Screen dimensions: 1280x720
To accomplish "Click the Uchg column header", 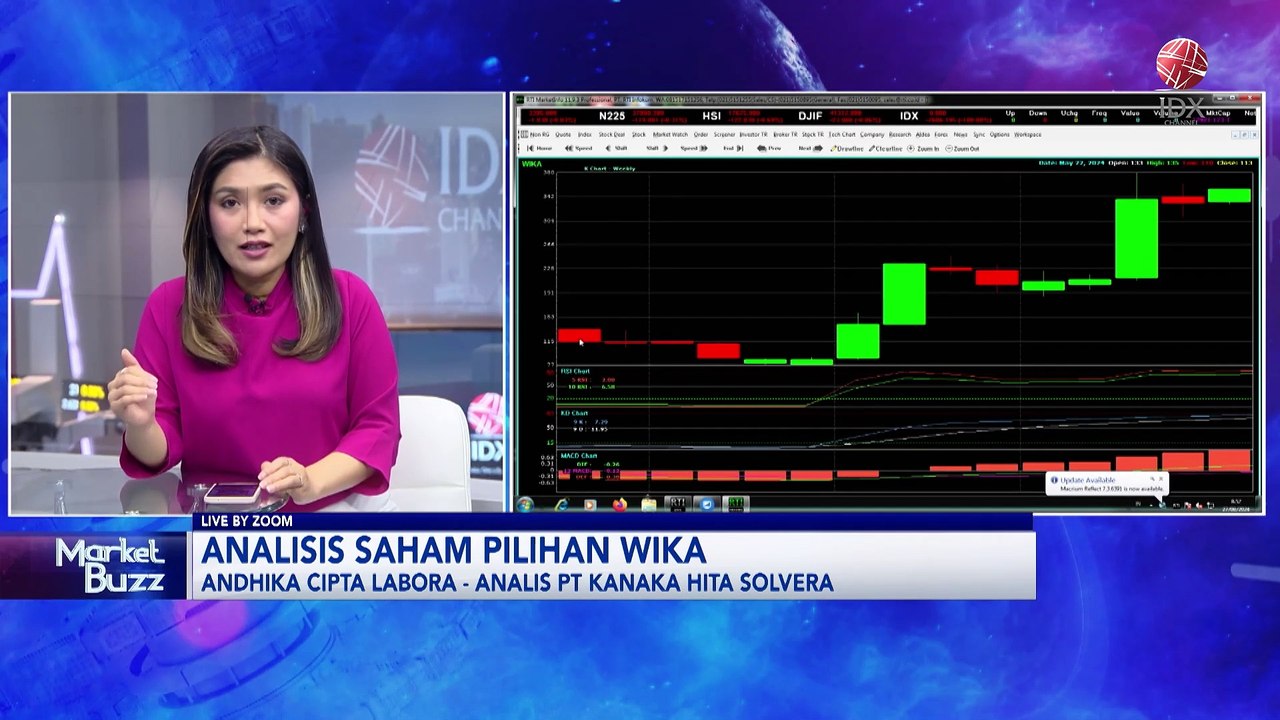I will pos(1069,113).
